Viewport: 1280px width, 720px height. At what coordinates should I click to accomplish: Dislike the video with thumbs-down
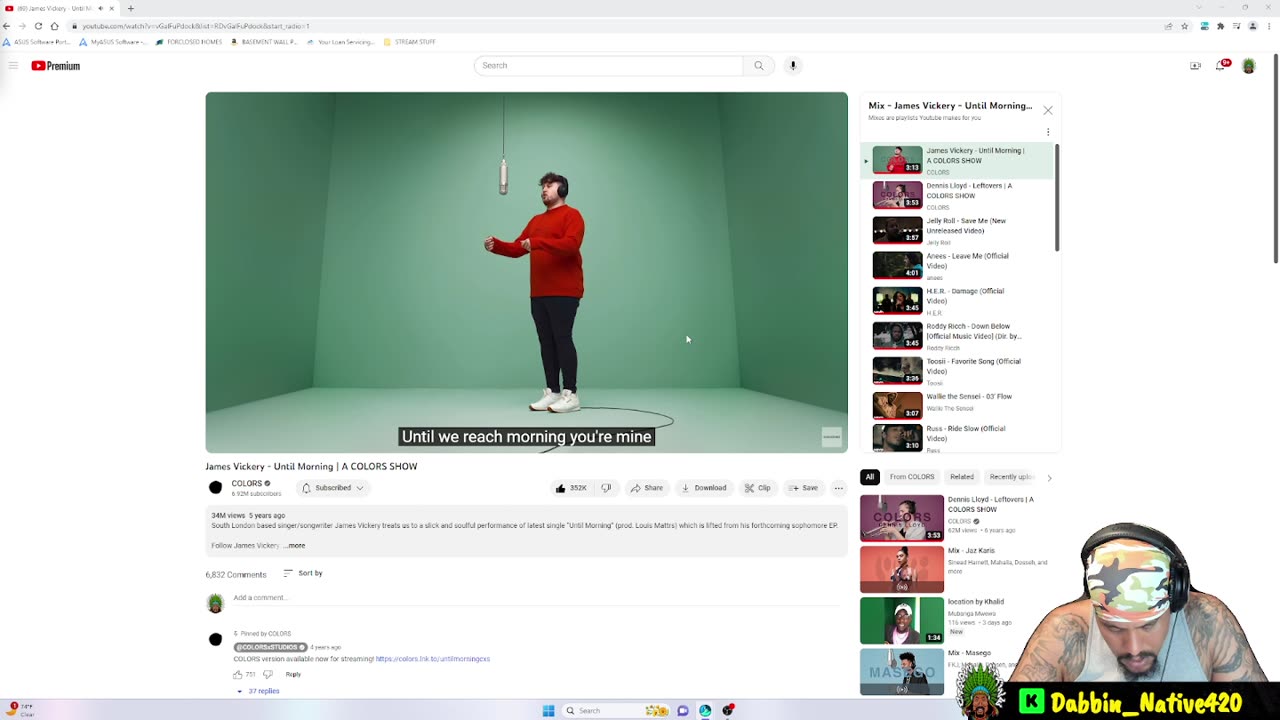coord(606,488)
